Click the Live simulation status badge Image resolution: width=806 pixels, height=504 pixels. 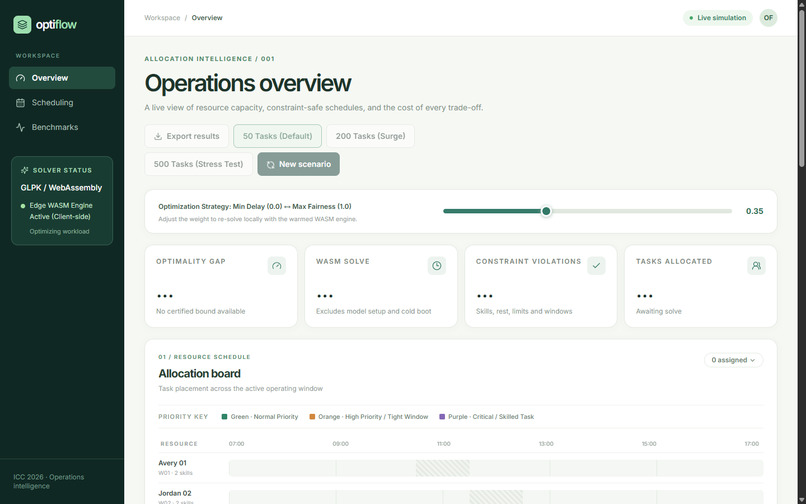[x=718, y=17]
